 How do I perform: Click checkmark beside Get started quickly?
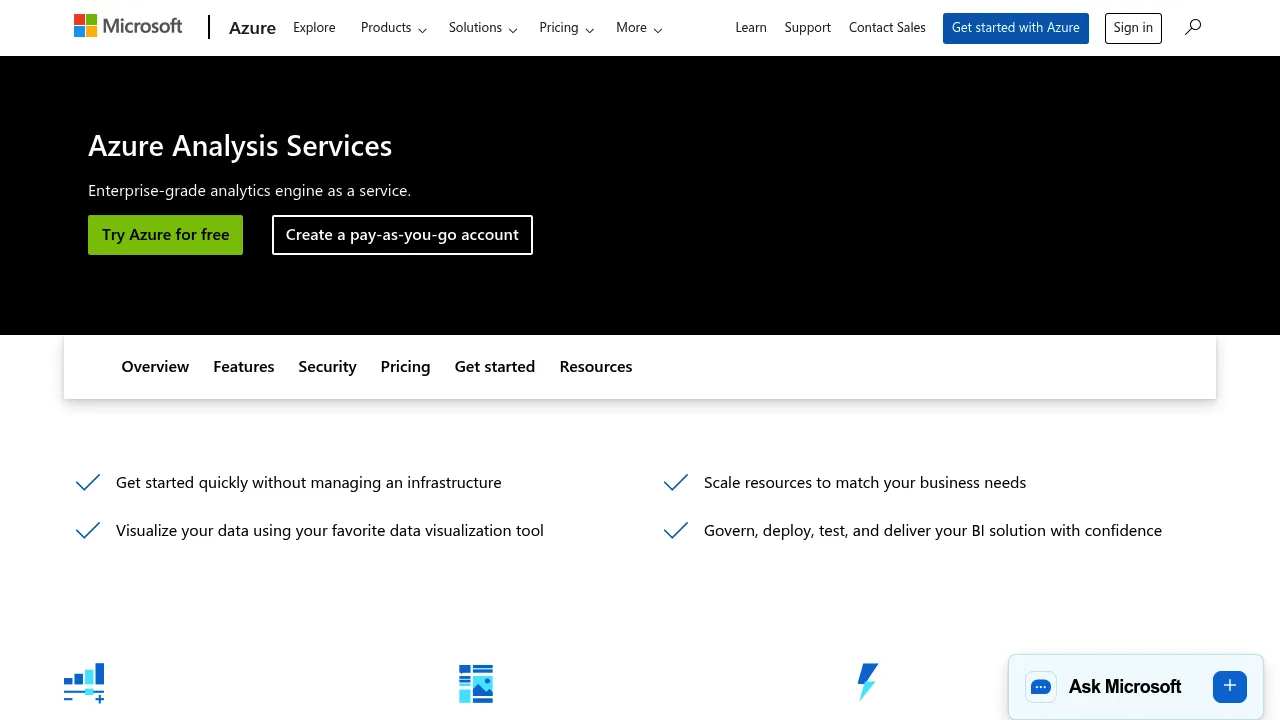click(x=88, y=483)
